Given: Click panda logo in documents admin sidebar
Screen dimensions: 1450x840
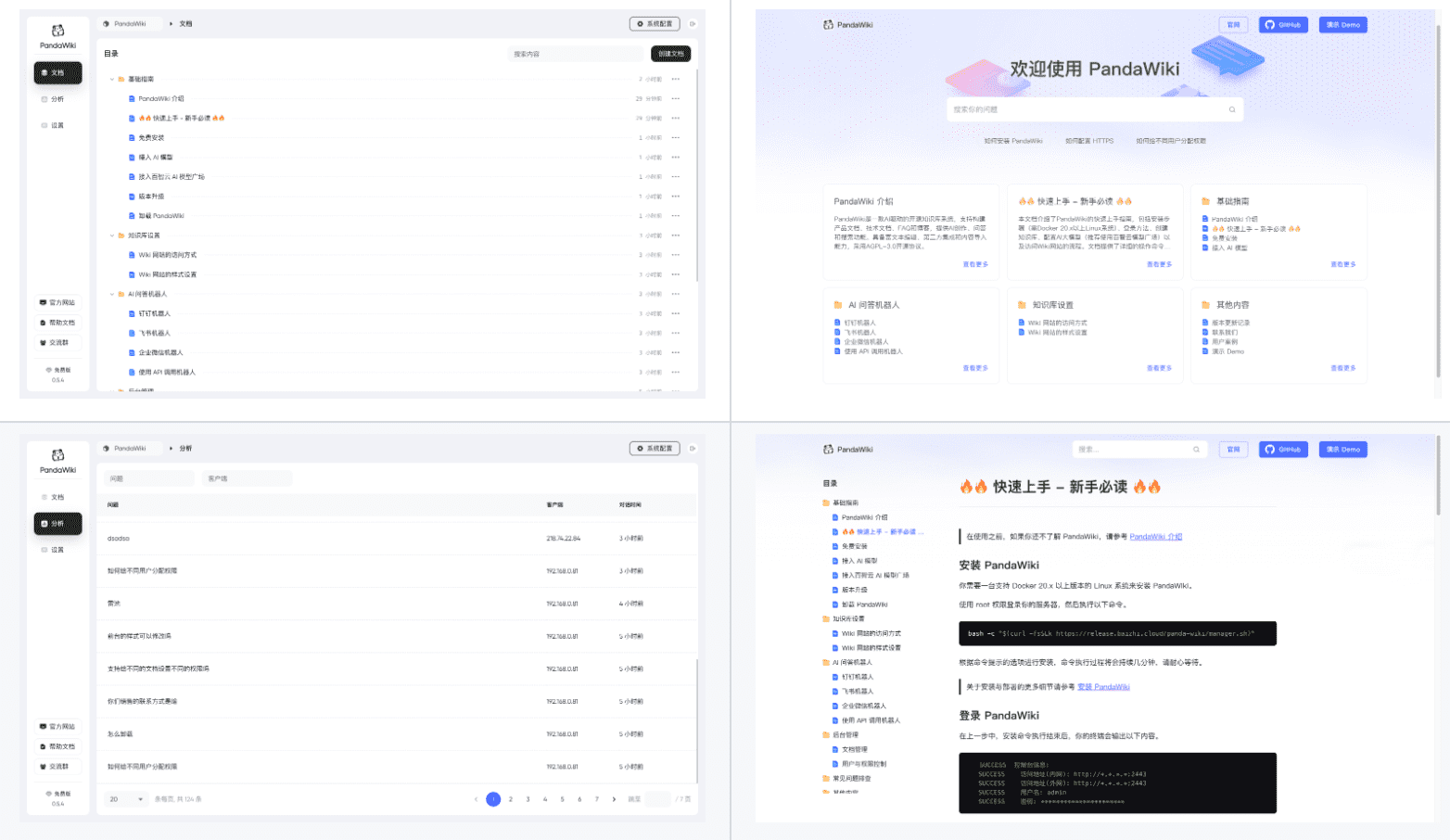Looking at the screenshot, I should 57,31.
